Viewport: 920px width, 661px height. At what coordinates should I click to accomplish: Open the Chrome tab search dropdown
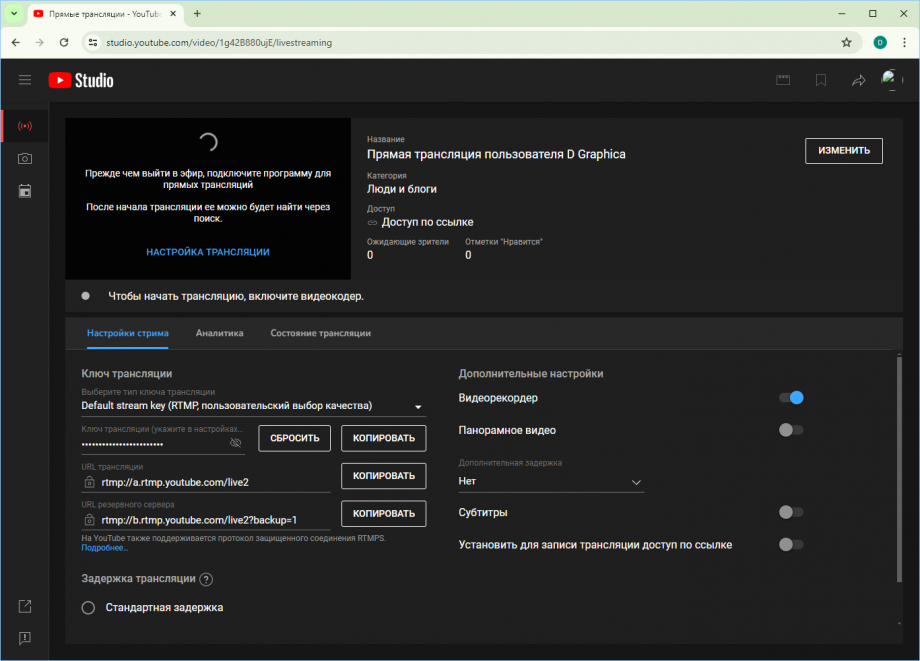click(14, 13)
